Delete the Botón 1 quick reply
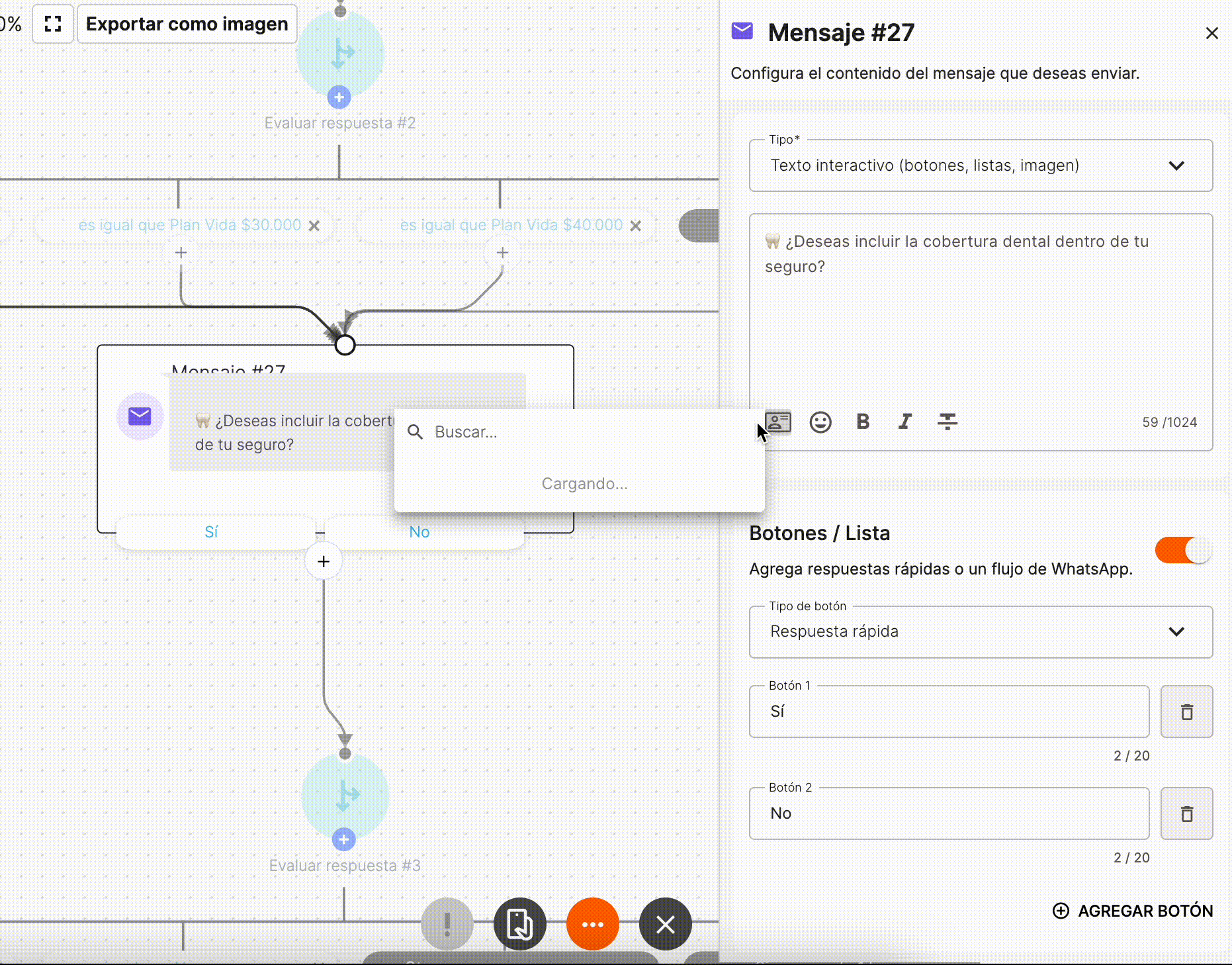The image size is (1232, 965). [1186, 712]
